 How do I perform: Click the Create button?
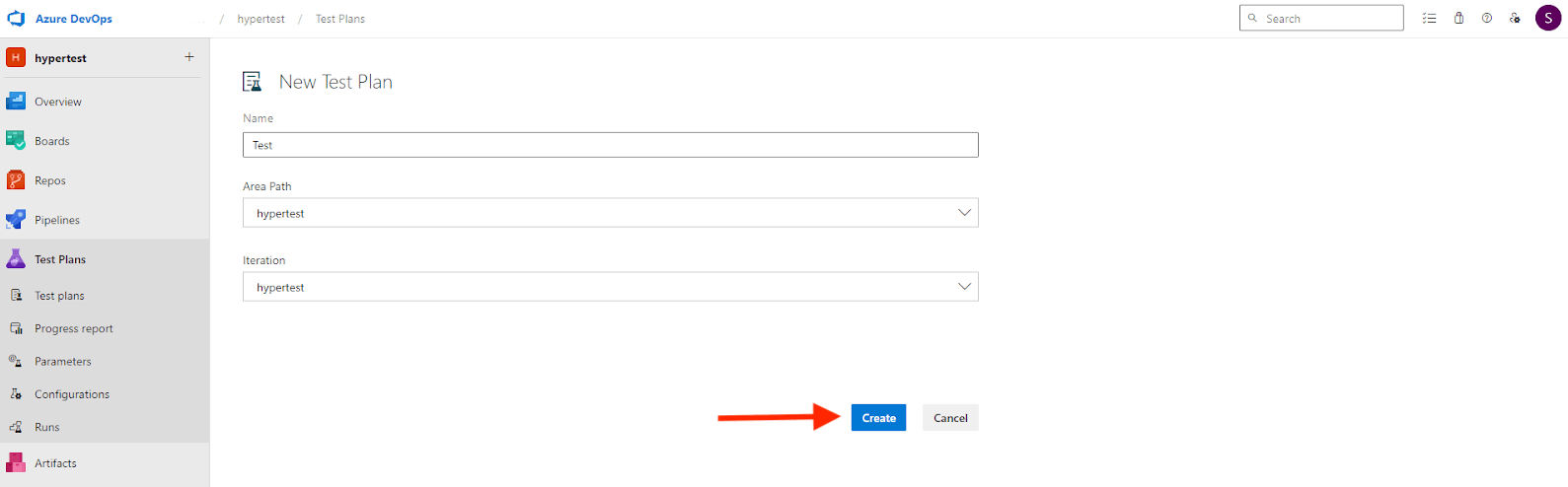878,418
